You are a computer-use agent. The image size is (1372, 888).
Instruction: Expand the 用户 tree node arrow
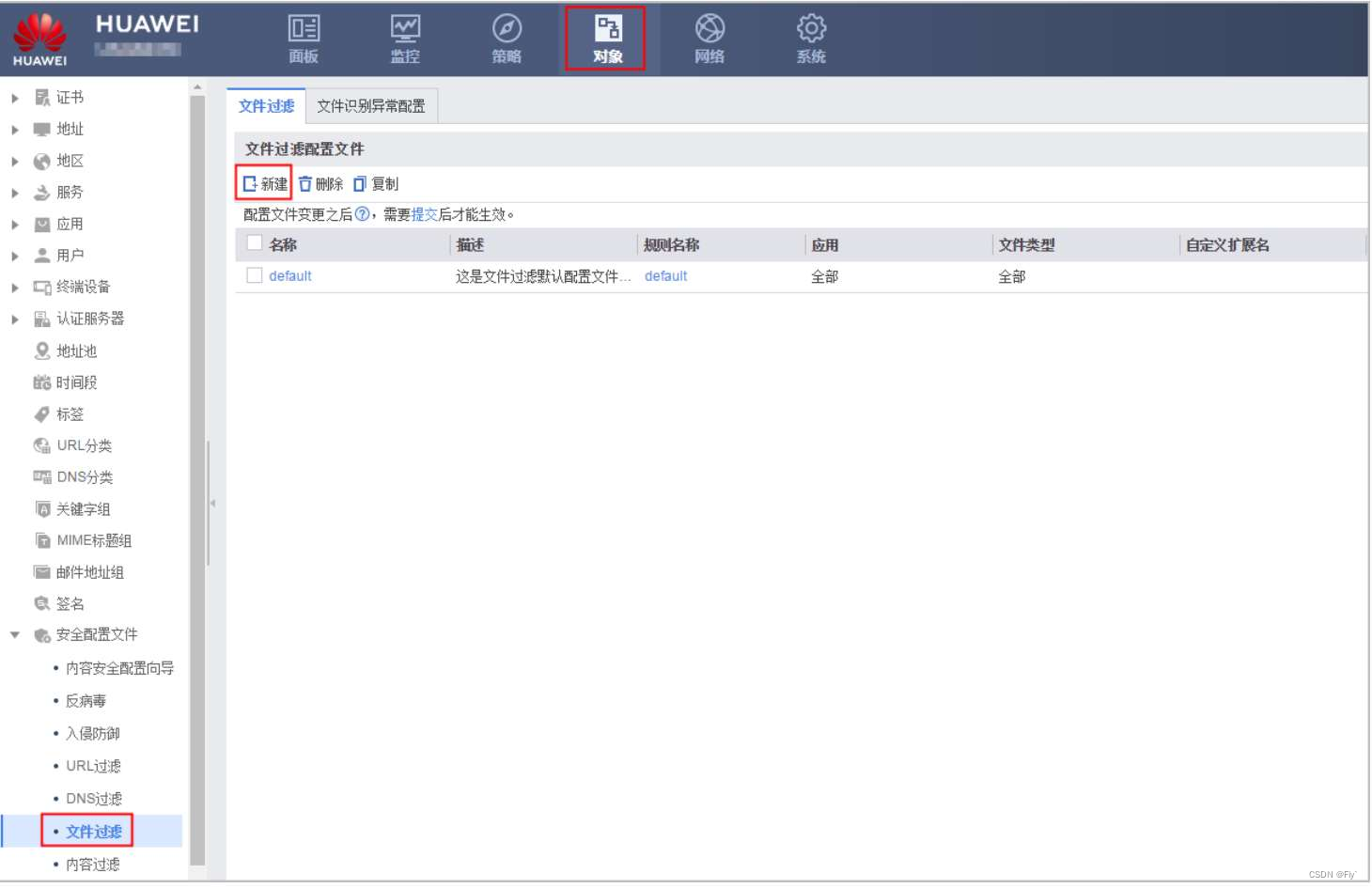point(15,256)
